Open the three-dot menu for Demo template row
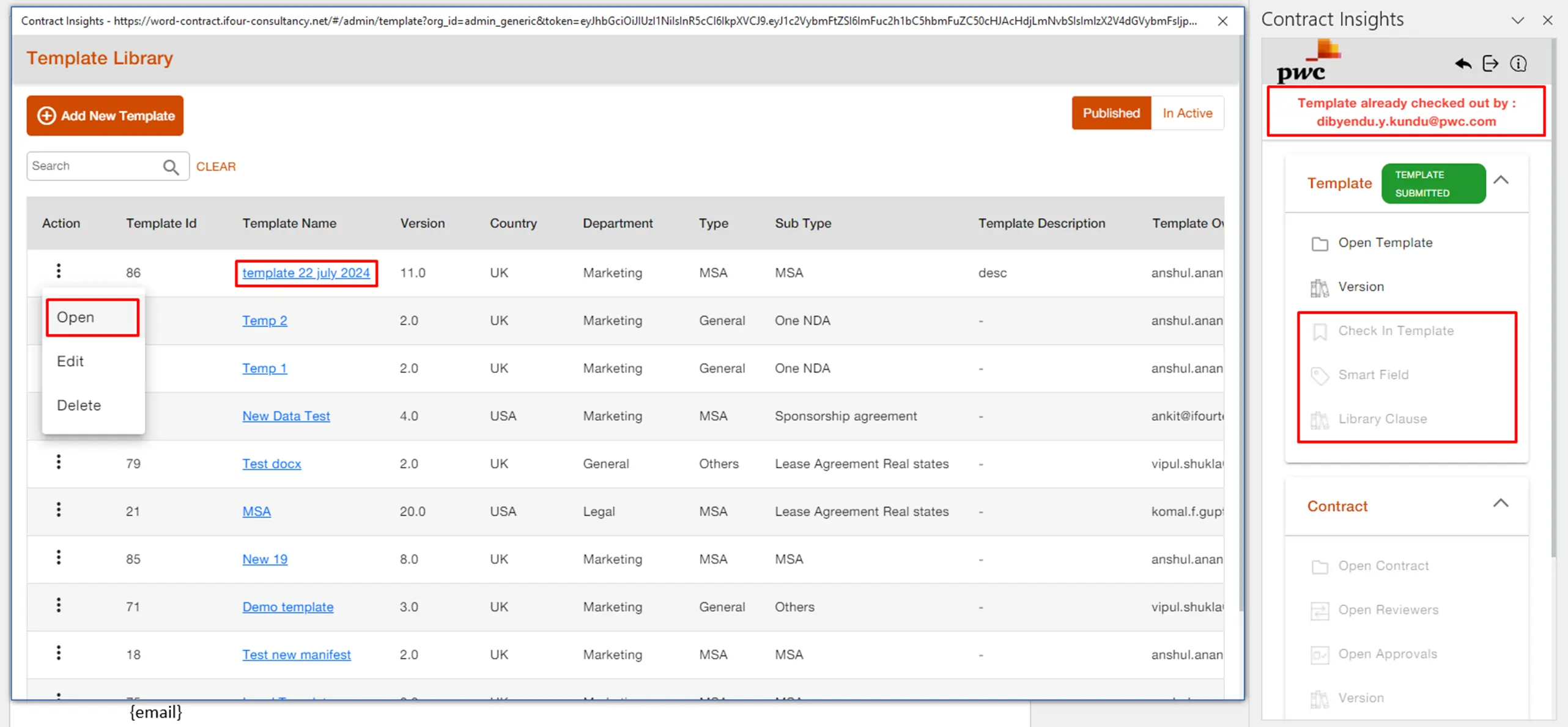Screen dimensions: 1568x727 (59, 605)
